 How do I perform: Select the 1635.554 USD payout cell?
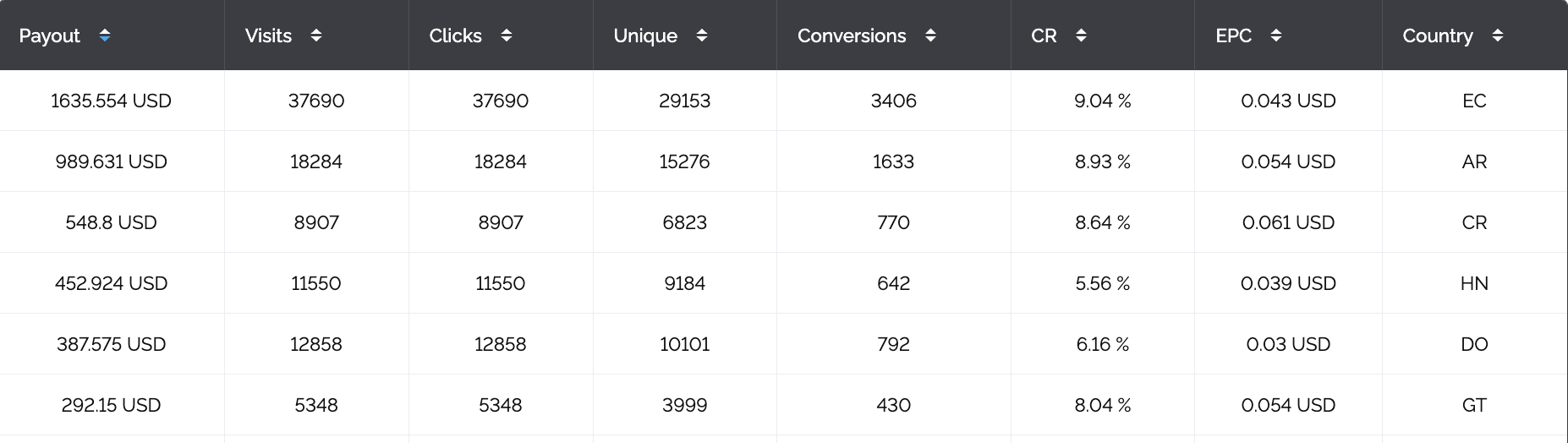point(112,101)
